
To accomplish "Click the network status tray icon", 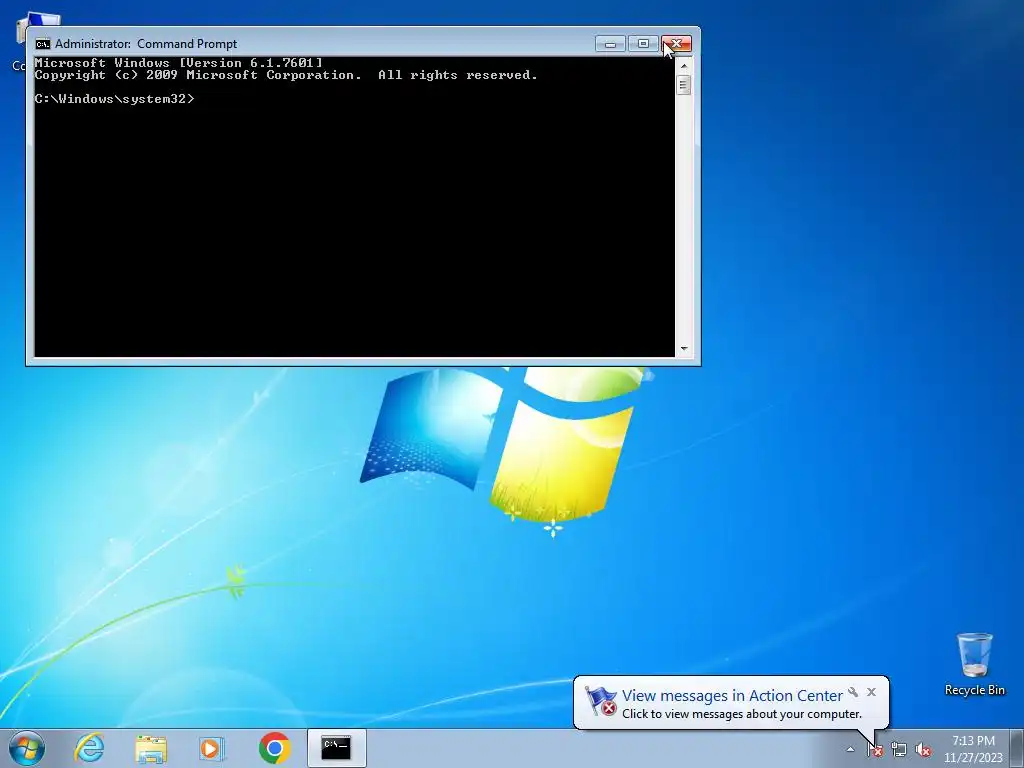I will [899, 750].
